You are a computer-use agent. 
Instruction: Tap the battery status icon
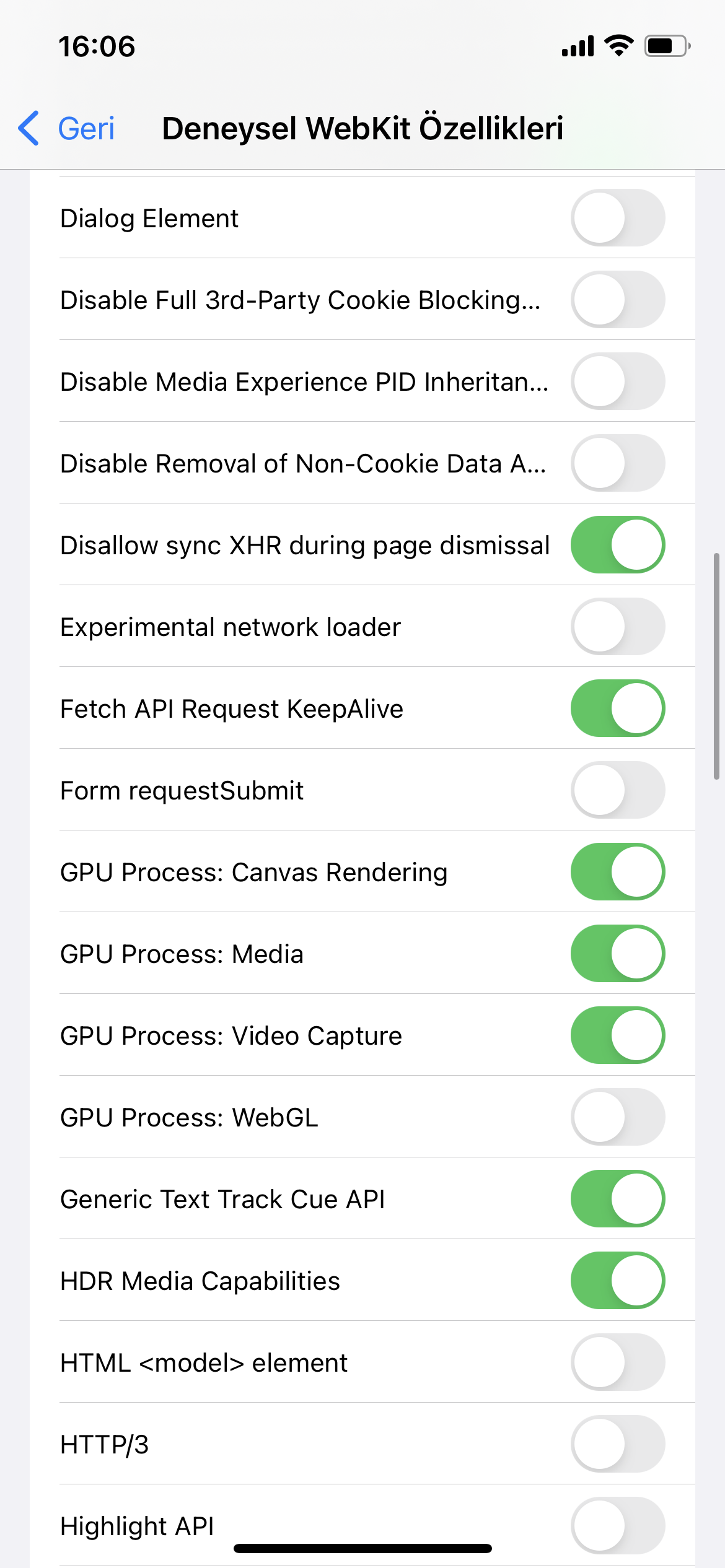[667, 46]
